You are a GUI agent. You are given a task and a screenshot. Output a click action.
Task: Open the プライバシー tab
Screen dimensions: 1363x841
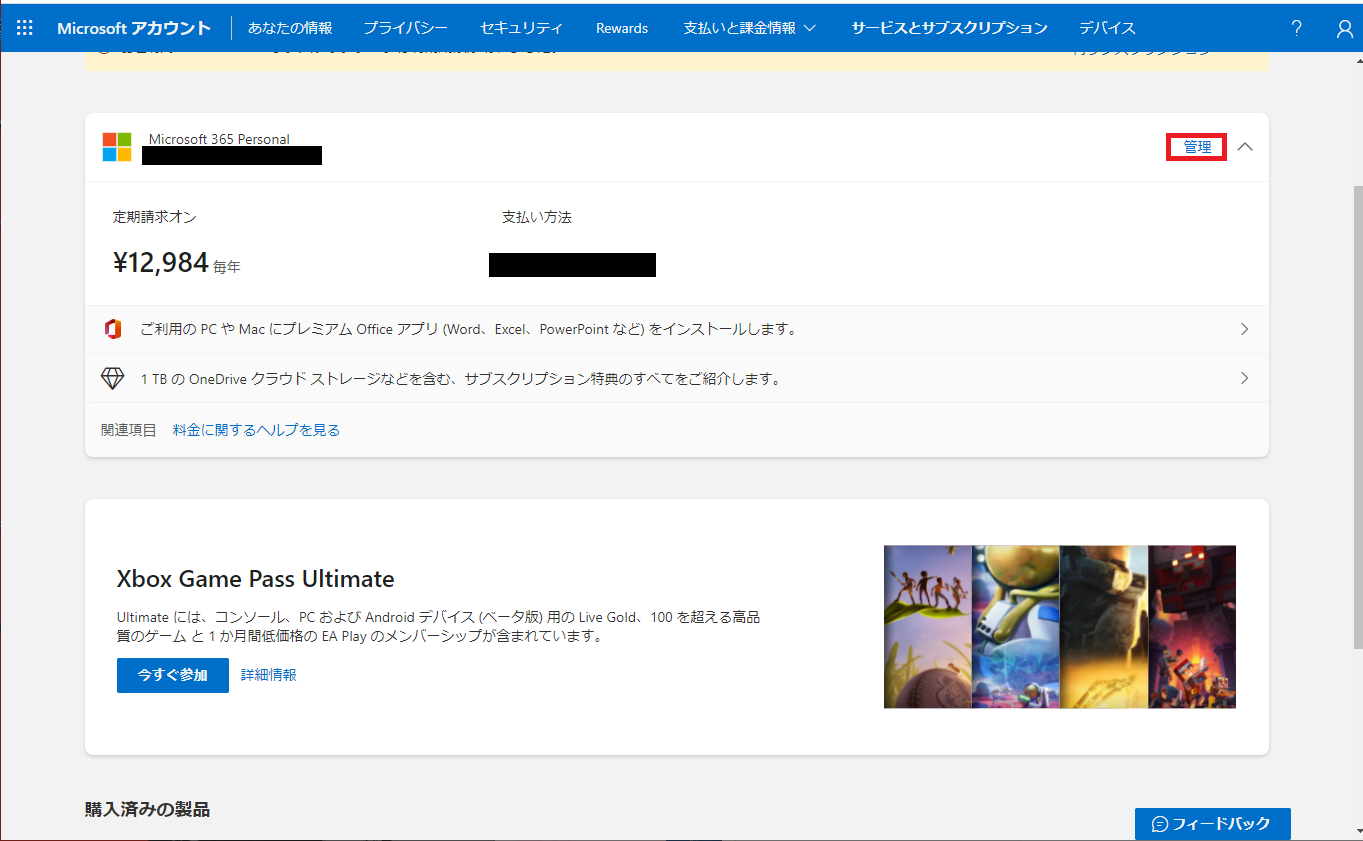click(405, 28)
